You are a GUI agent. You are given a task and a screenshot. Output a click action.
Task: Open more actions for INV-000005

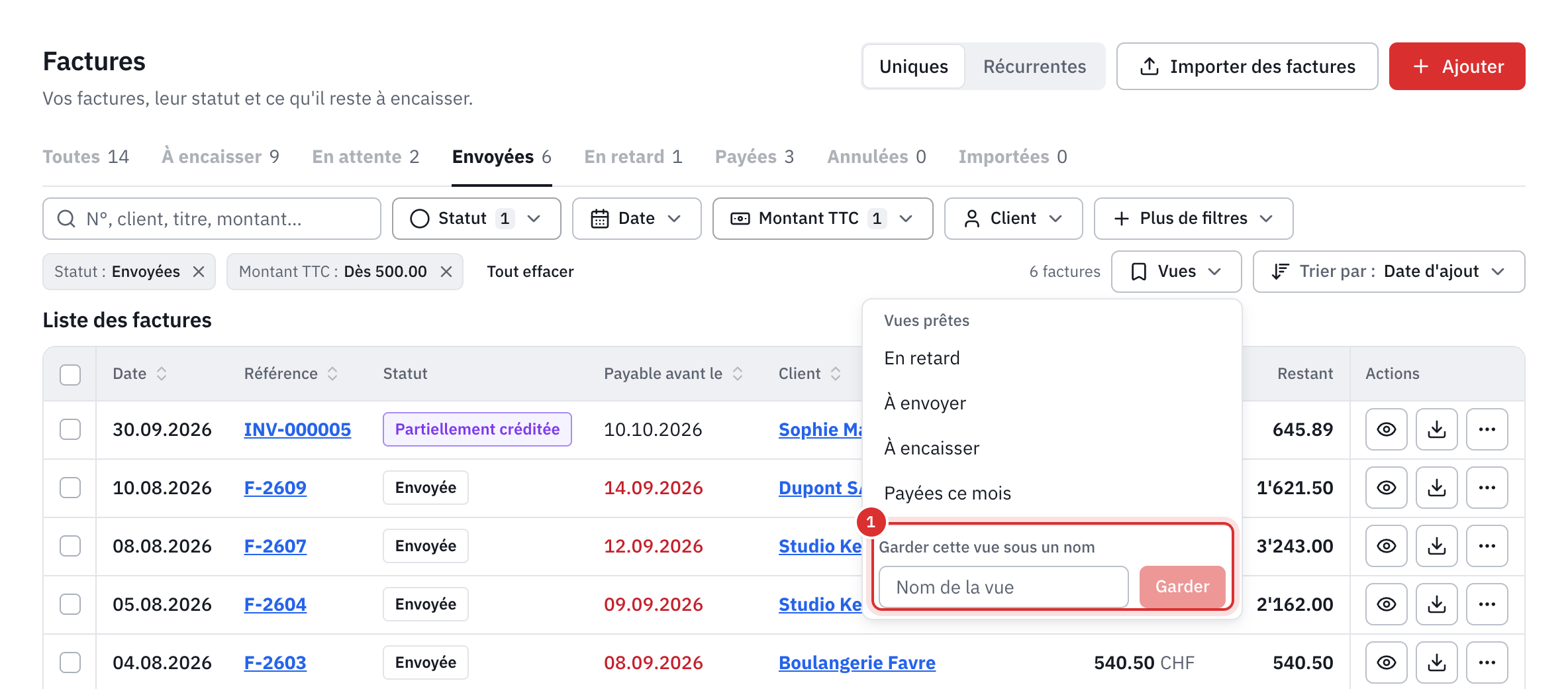click(1487, 429)
